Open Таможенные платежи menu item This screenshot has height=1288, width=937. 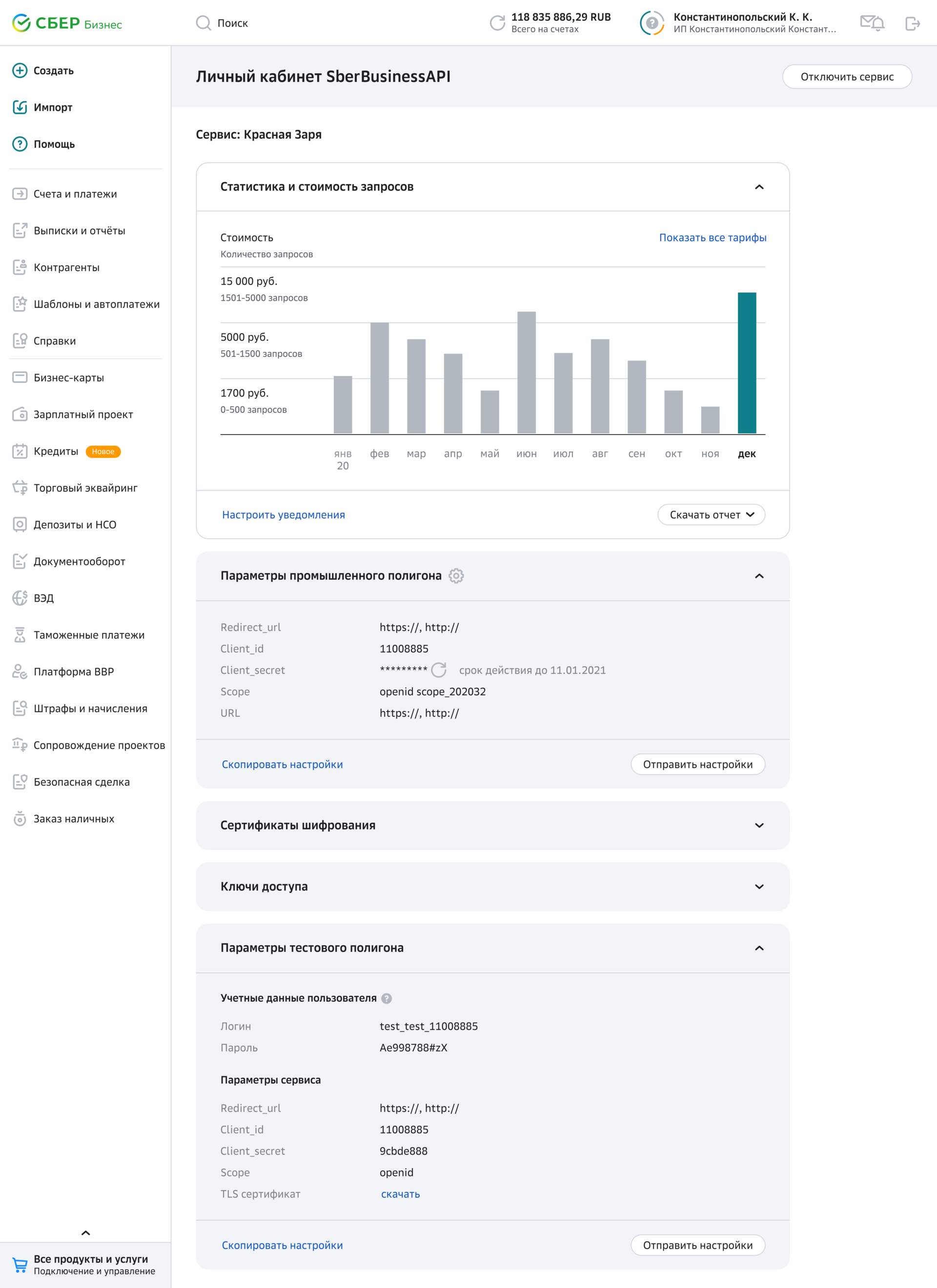[x=78, y=635]
